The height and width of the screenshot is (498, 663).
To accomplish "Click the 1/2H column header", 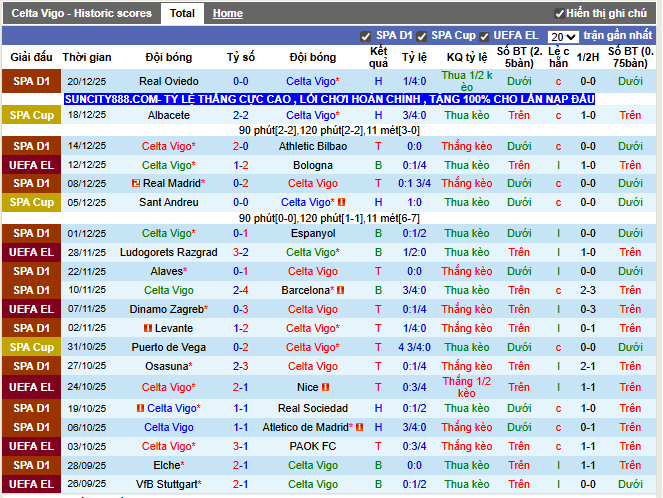I will pyautogui.click(x=588, y=57).
